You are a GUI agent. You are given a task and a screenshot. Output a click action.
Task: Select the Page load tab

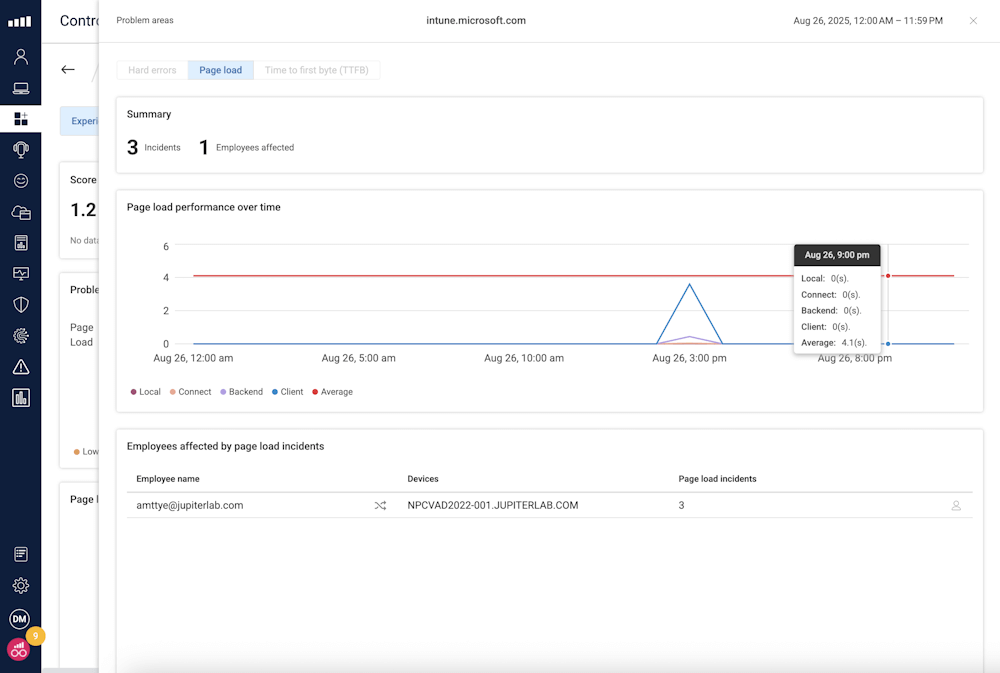pyautogui.click(x=220, y=70)
